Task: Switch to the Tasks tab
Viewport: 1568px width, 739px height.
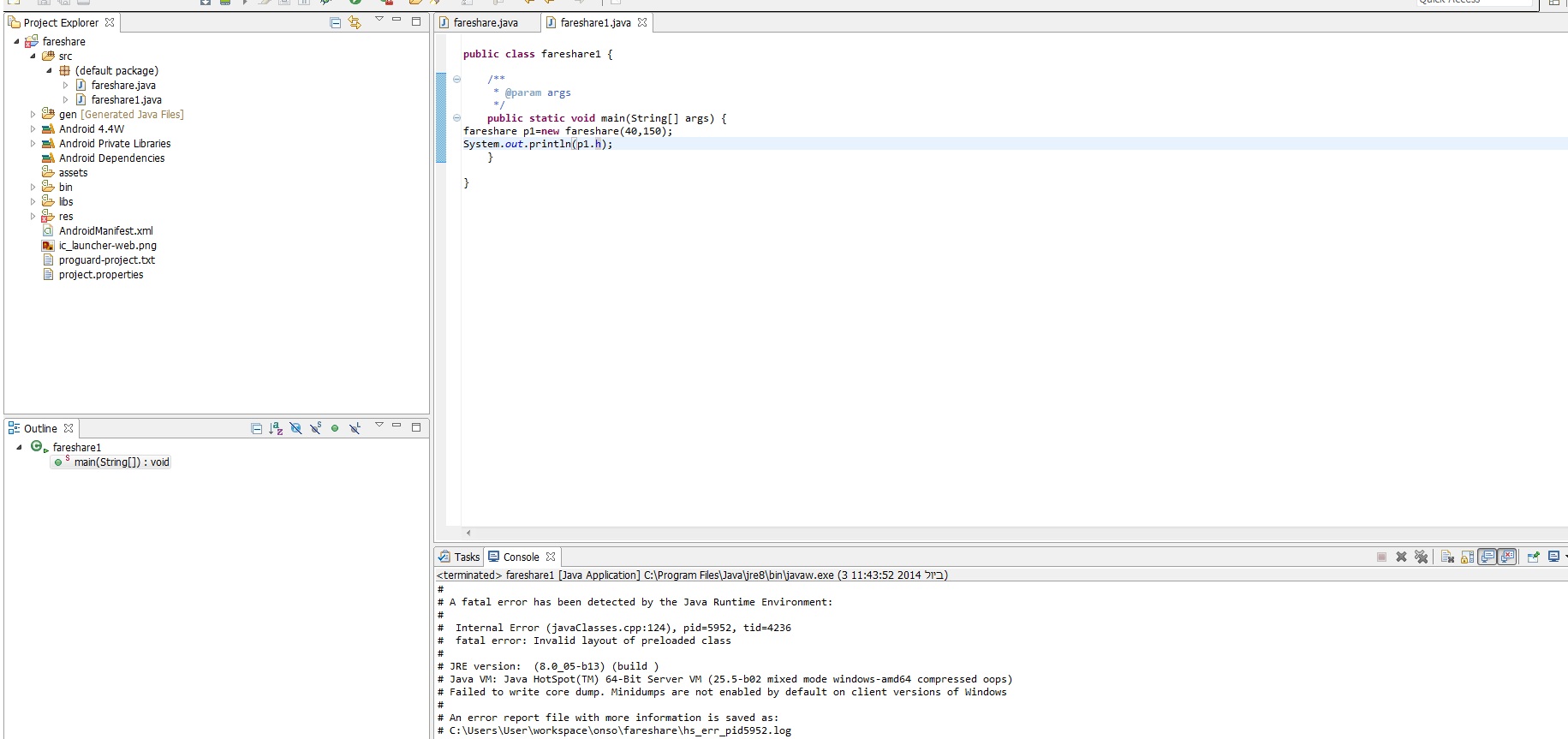Action: point(460,557)
